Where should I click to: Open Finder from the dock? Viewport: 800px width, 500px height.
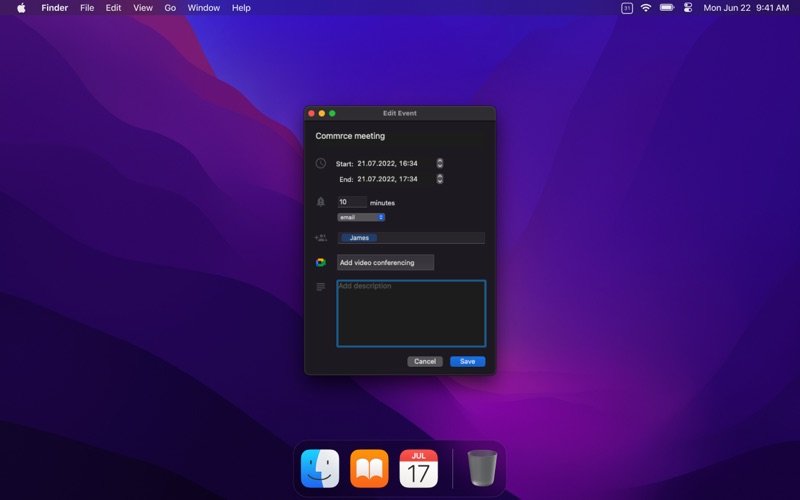pos(320,468)
